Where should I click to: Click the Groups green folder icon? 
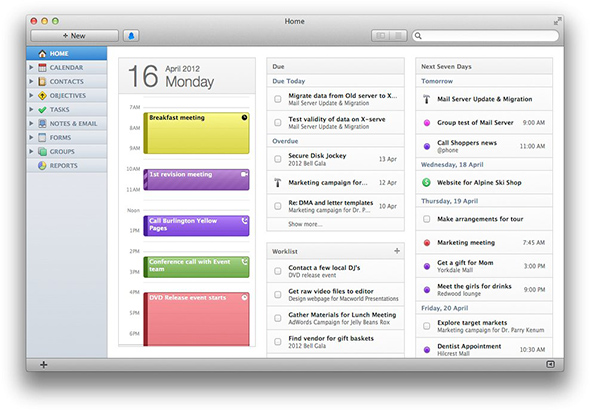[x=43, y=152]
